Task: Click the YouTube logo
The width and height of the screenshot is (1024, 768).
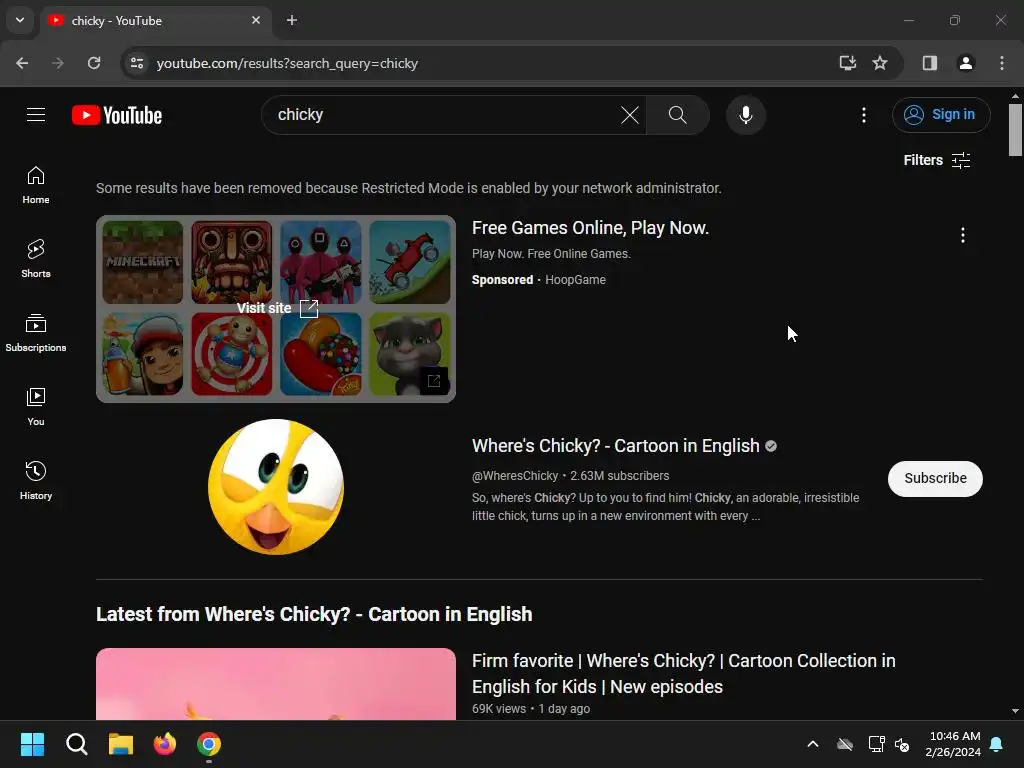Action: click(117, 116)
